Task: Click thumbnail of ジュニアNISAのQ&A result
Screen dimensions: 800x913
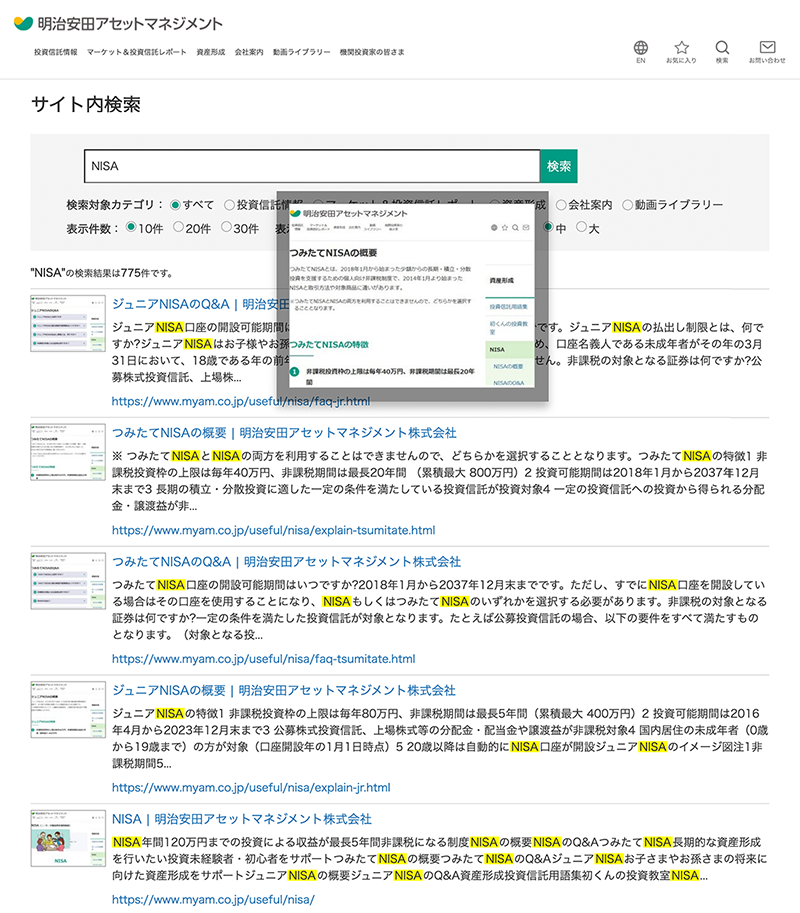Action: click(68, 323)
